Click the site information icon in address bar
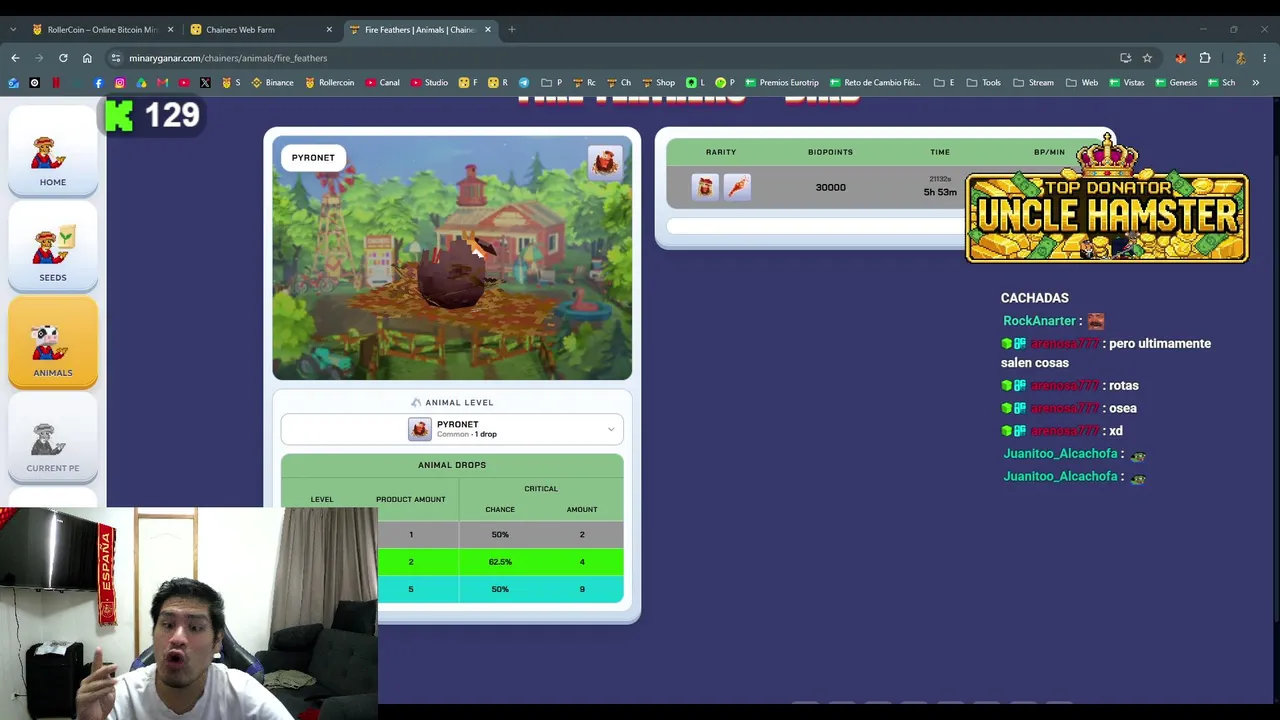The width and height of the screenshot is (1280, 720). [x=116, y=58]
